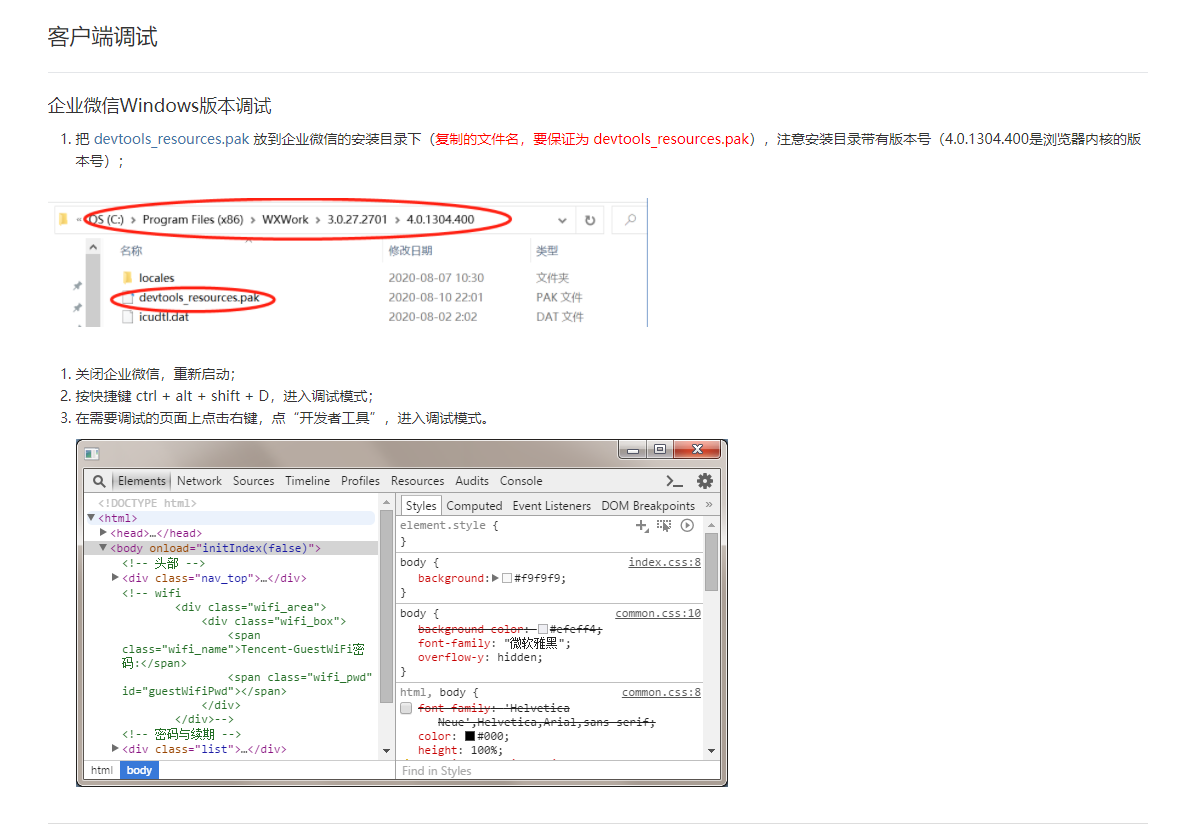Click the maximize button of DevTools window
Image resolution: width=1202 pixels, height=835 pixels.
(660, 450)
